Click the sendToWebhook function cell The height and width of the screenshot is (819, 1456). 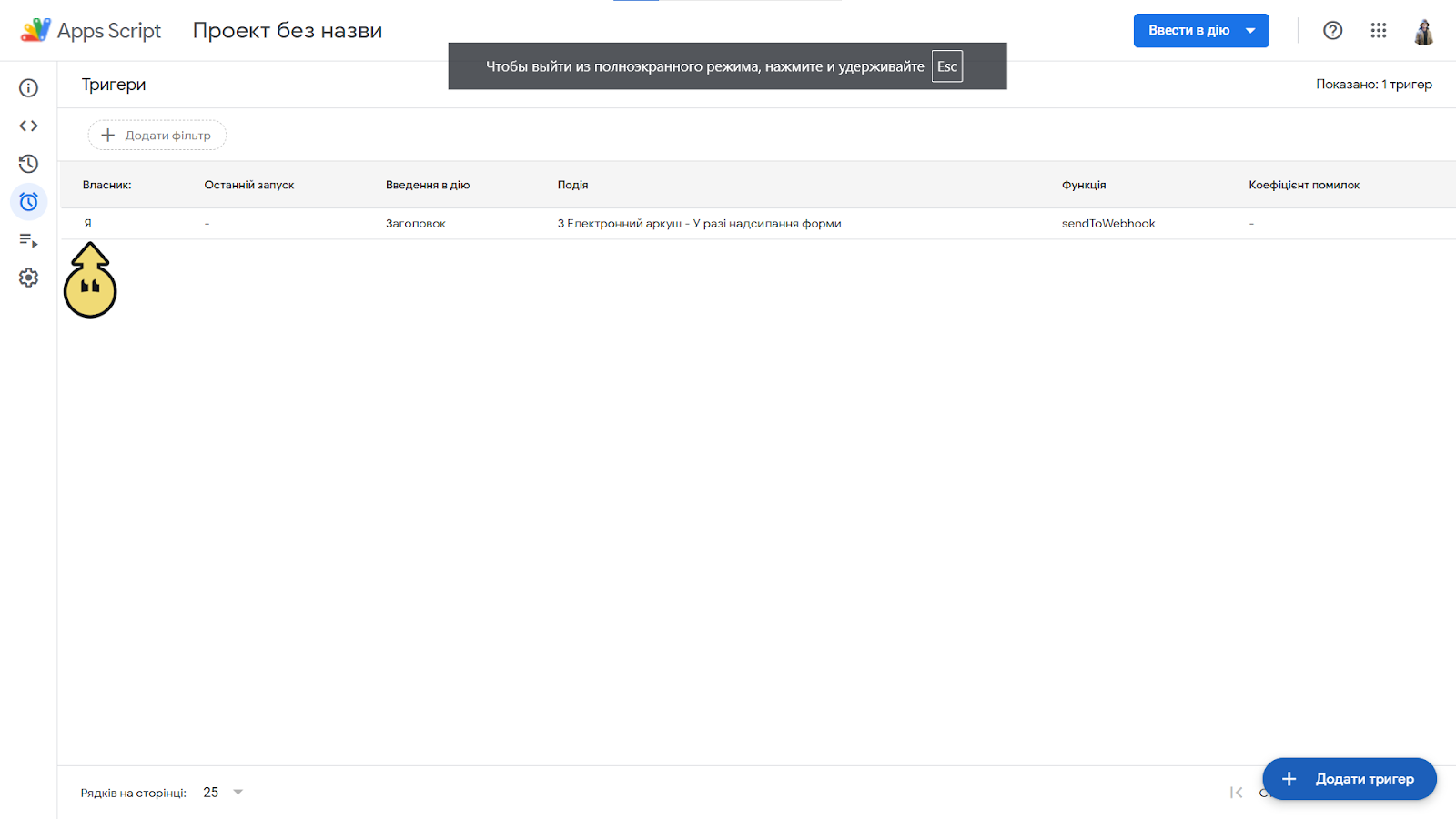(1108, 224)
